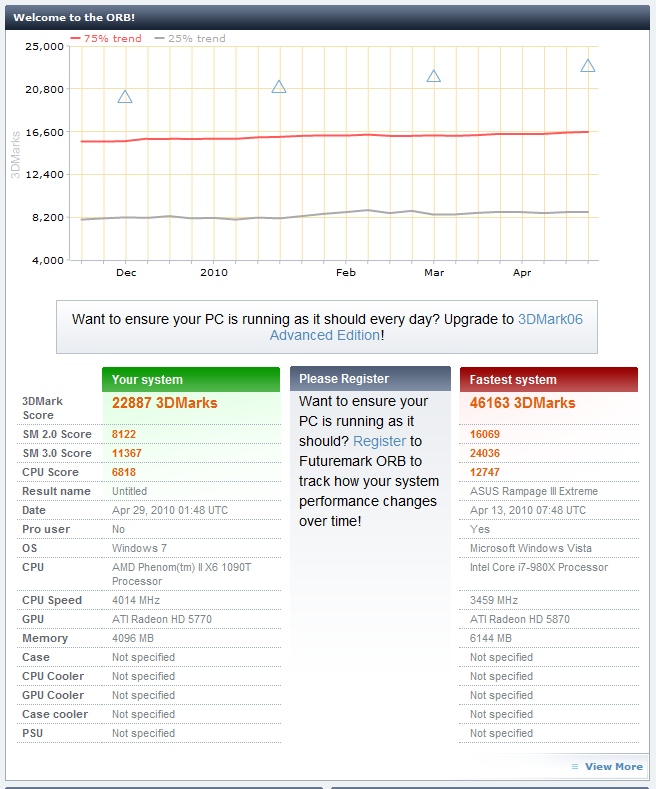Select the Fastest system header

(x=549, y=379)
